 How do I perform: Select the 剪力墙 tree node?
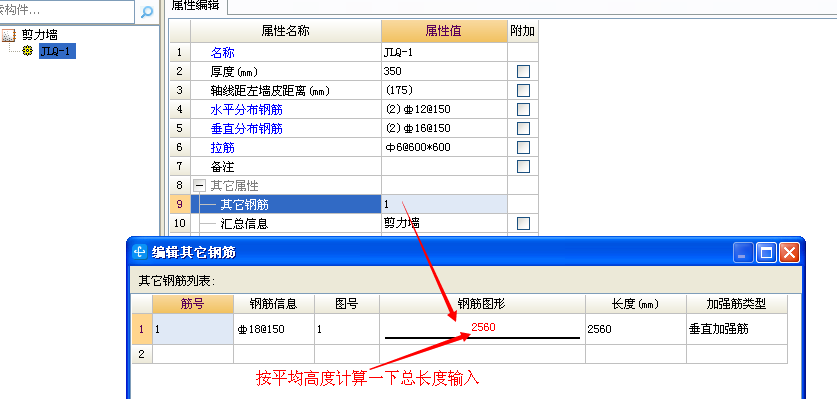(x=40, y=36)
